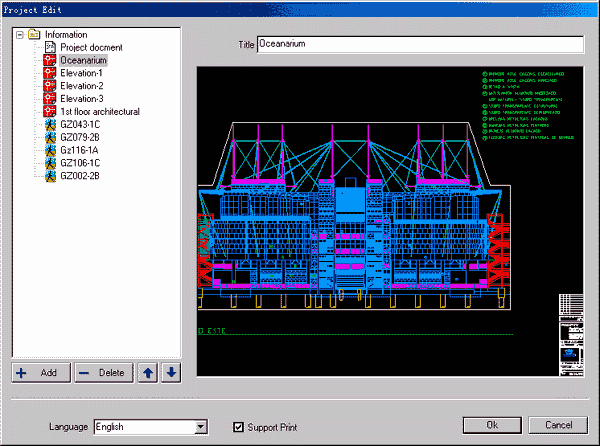Toggle the Support Print checkbox
The height and width of the screenshot is (446, 600).
point(238,427)
